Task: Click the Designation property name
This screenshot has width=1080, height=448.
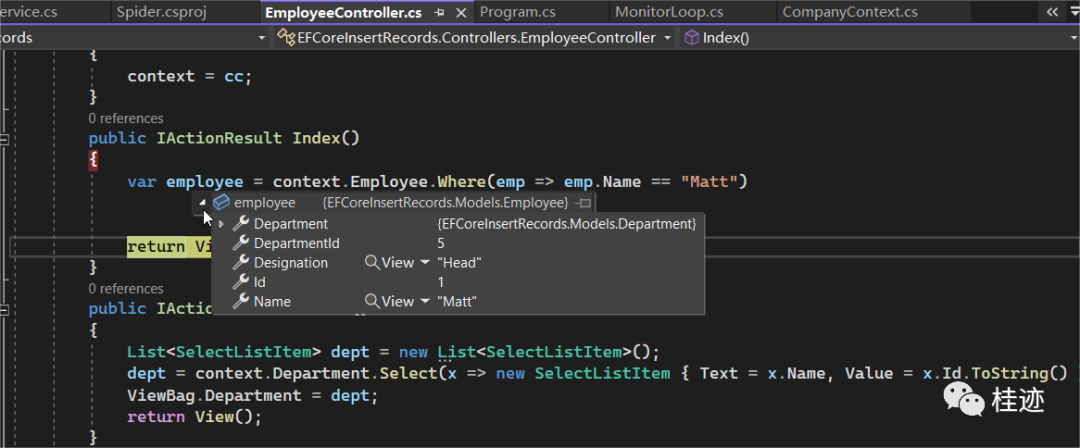Action: pos(291,263)
